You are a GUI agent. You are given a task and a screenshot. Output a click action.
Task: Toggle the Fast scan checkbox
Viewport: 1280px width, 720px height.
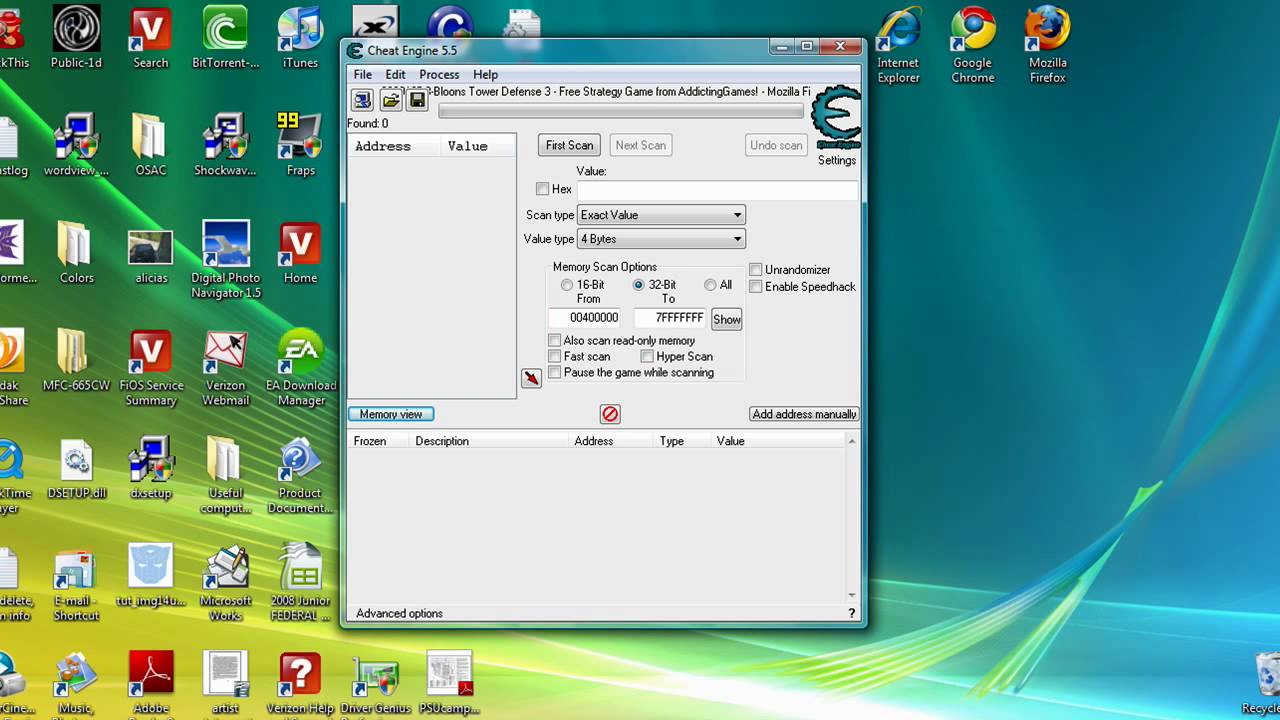(x=555, y=357)
